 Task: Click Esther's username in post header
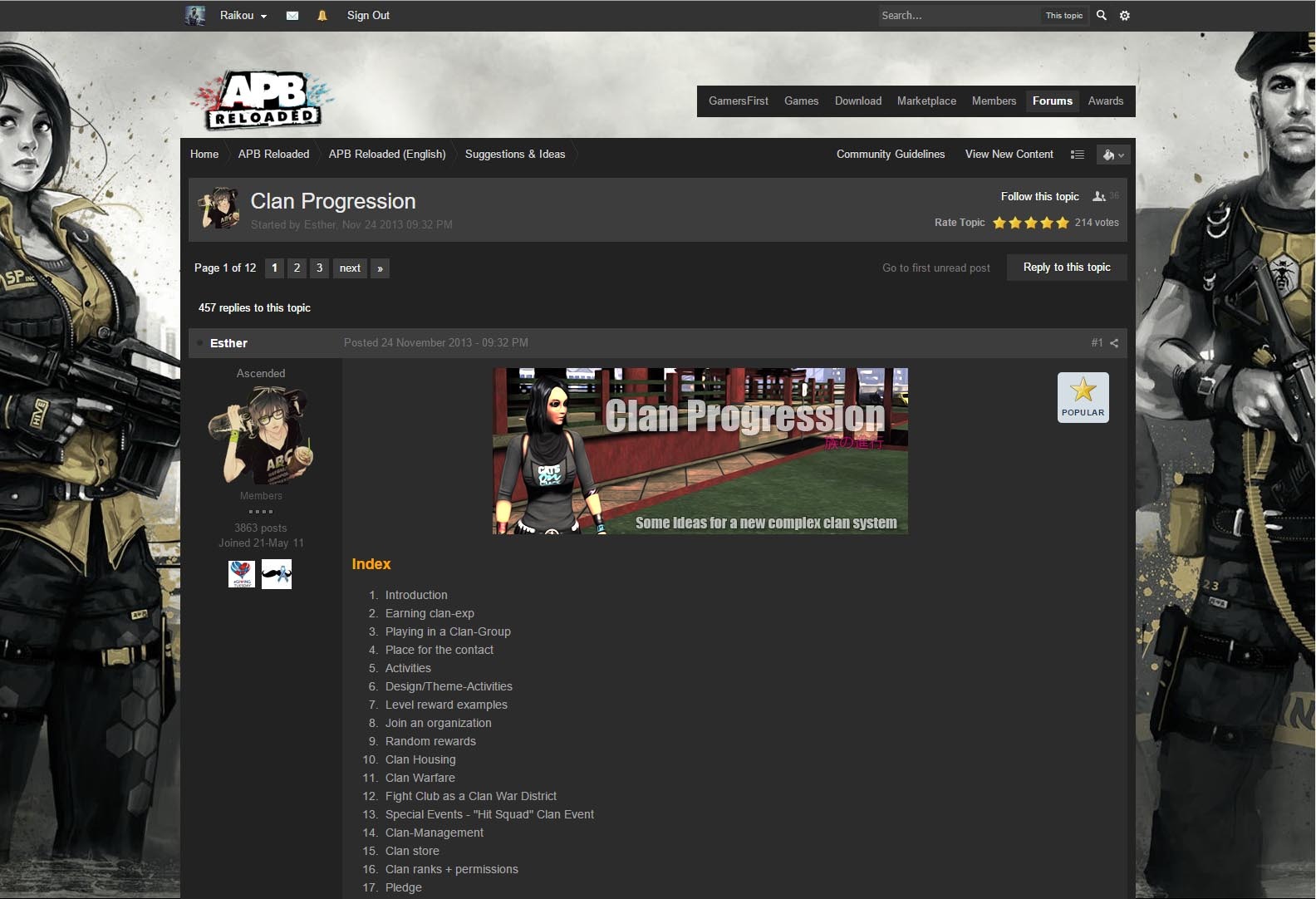pyautogui.click(x=228, y=343)
